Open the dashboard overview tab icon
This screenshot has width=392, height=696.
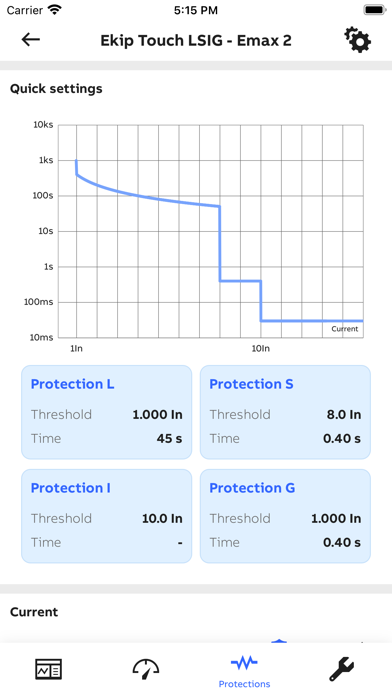49,669
